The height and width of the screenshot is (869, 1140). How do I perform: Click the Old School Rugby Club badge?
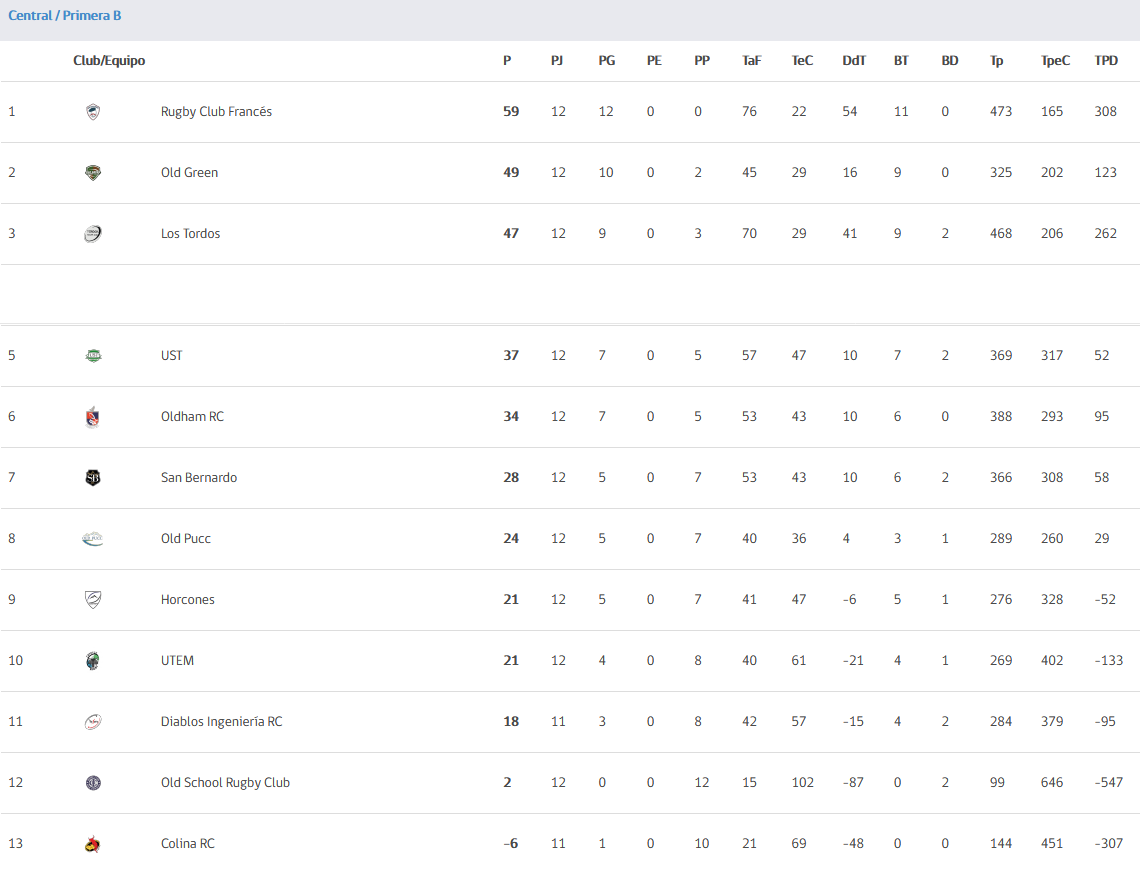pos(93,783)
